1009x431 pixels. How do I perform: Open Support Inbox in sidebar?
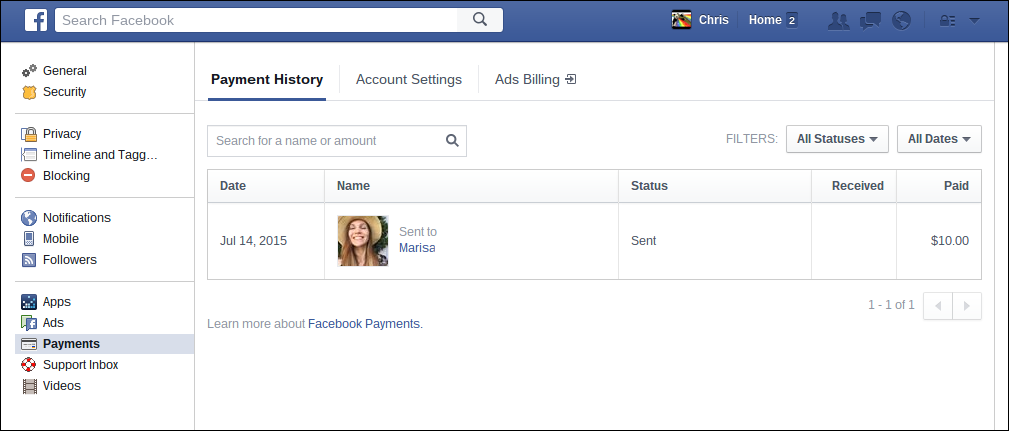[x=80, y=365]
